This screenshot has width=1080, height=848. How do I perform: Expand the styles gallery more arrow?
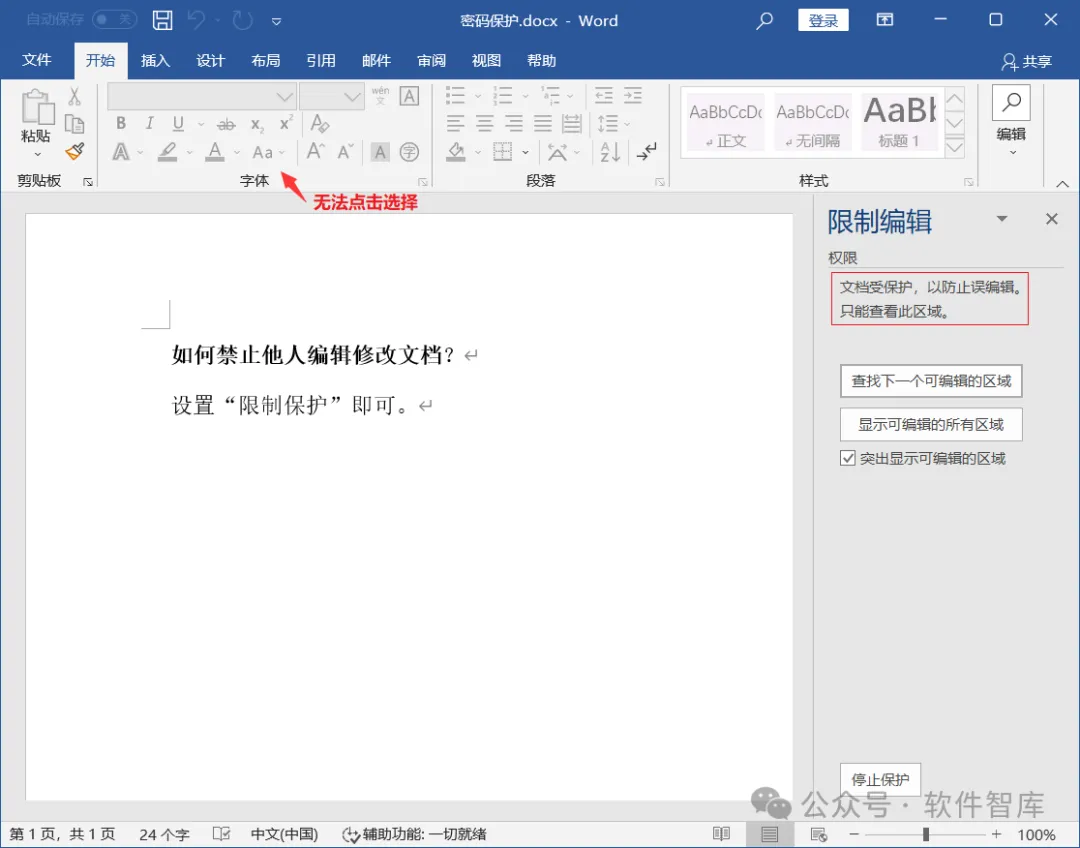point(954,147)
